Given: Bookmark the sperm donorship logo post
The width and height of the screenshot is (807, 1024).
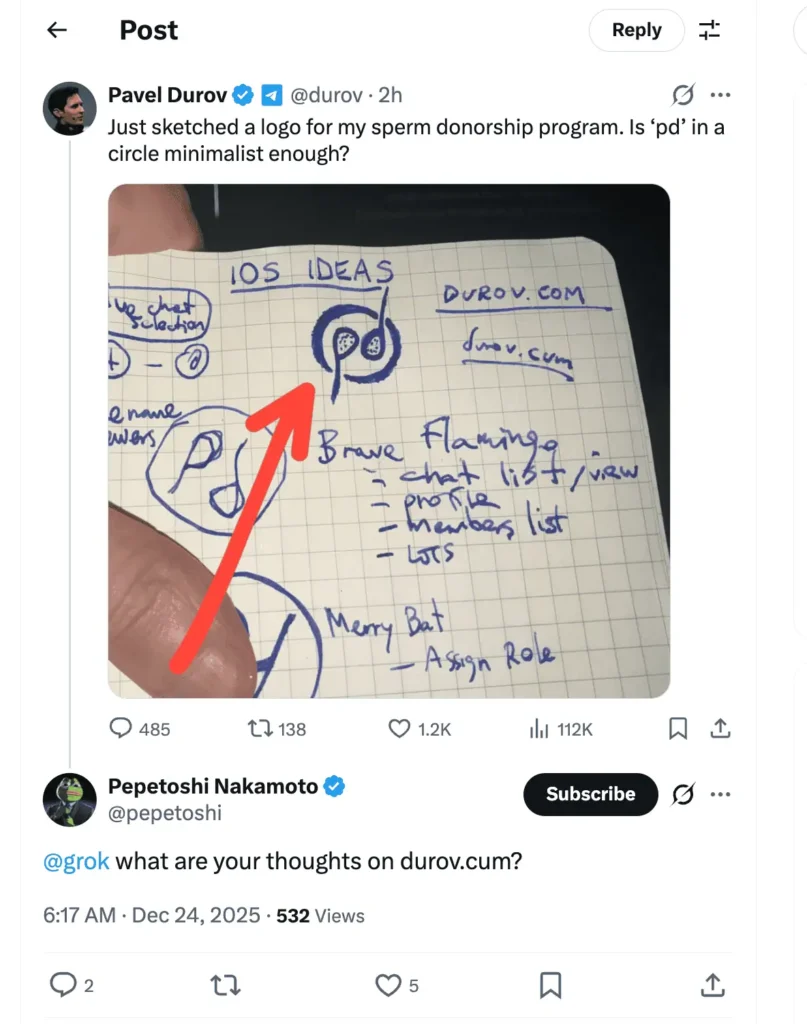Looking at the screenshot, I should coord(676,729).
